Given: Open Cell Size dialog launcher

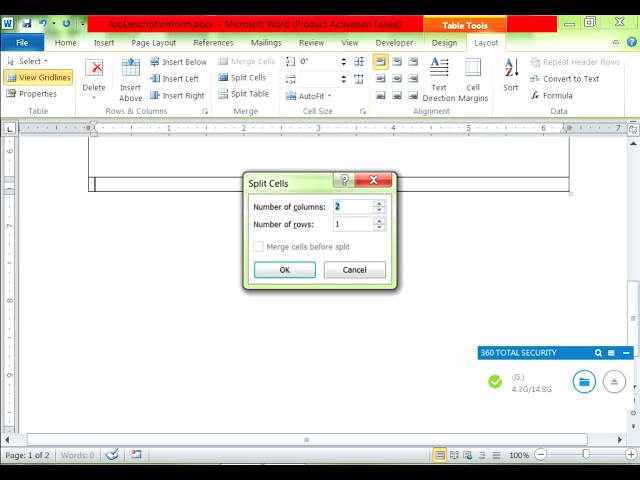Looking at the screenshot, I should click(362, 111).
